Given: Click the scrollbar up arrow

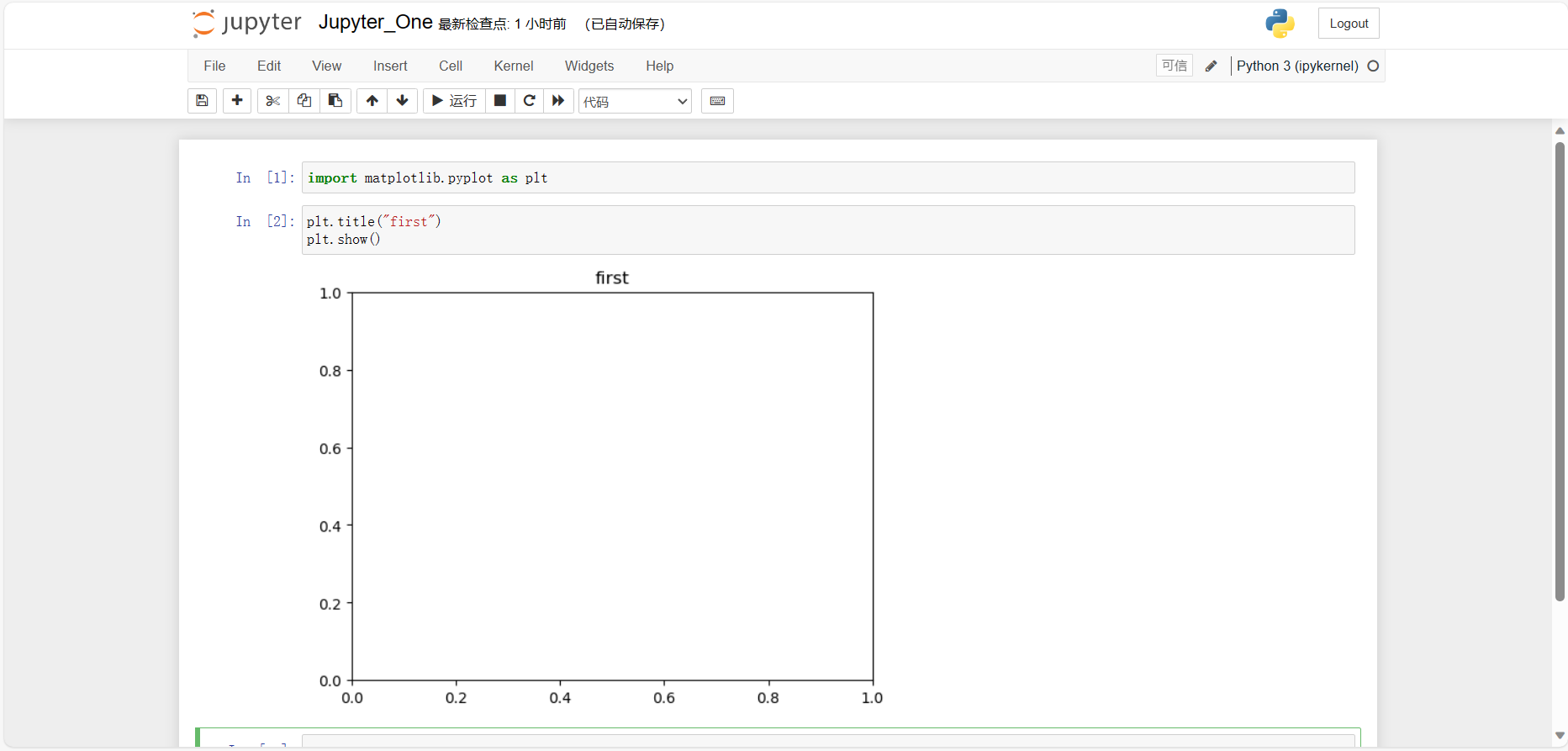Looking at the screenshot, I should 1560,130.
